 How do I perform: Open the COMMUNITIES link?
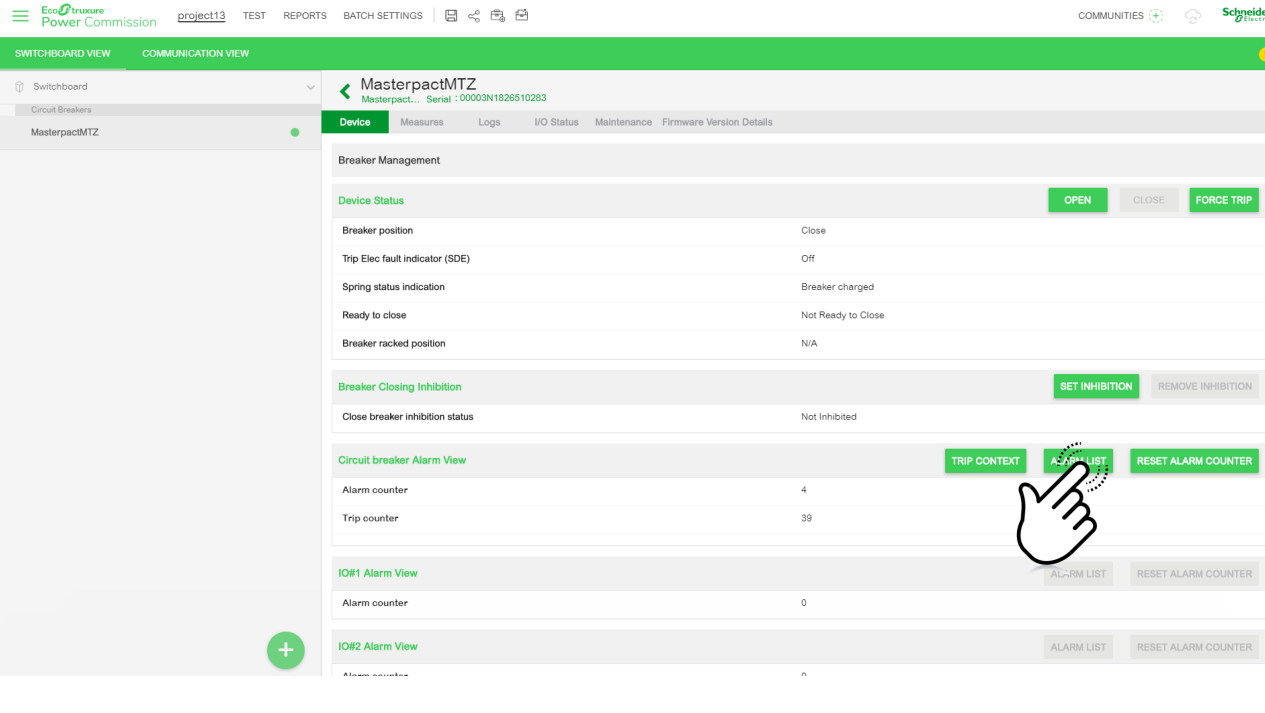coord(1111,16)
